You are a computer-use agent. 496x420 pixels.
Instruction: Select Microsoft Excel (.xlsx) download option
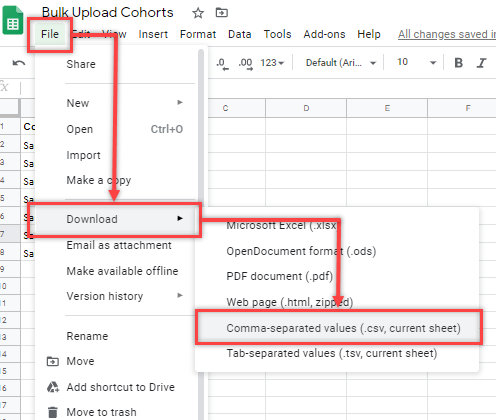[281, 225]
